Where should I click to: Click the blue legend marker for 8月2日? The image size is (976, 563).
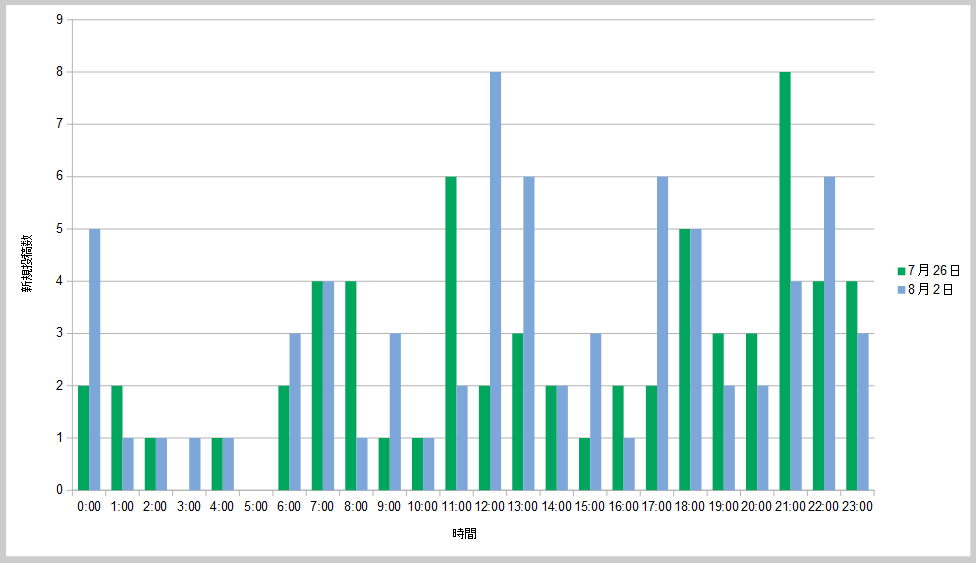(901, 289)
